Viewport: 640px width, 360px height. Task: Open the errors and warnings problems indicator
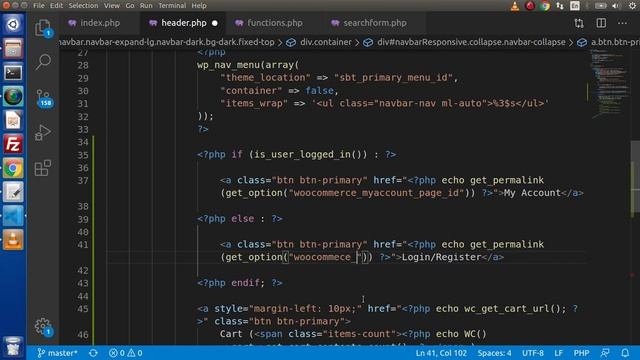point(126,353)
